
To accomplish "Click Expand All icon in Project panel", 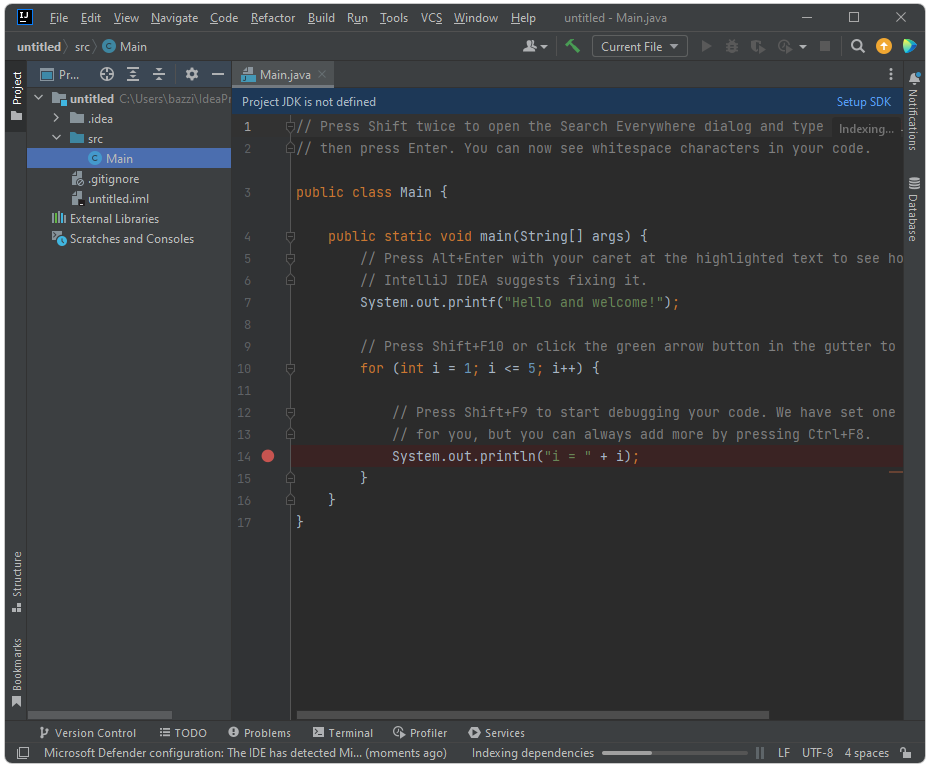I will [x=133, y=74].
